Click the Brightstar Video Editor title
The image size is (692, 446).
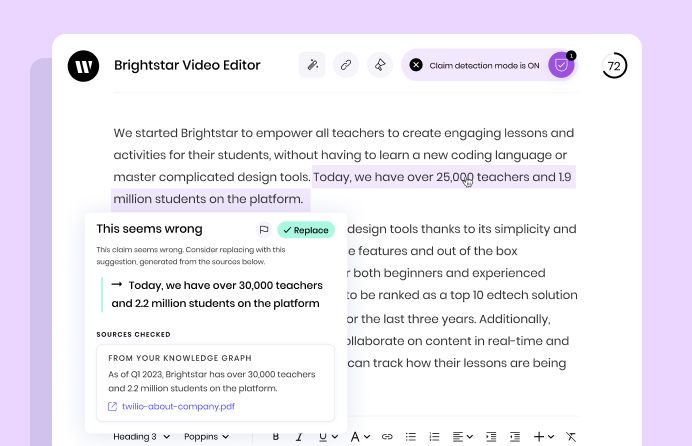click(x=187, y=65)
